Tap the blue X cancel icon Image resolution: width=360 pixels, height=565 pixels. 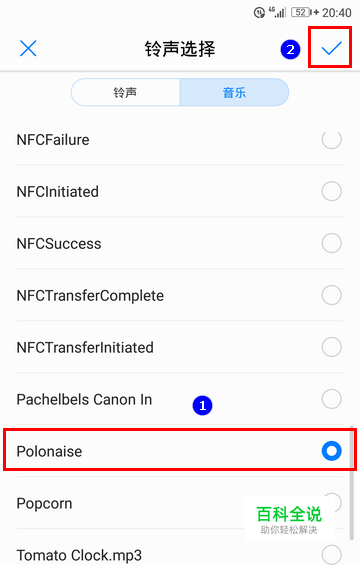pos(28,48)
